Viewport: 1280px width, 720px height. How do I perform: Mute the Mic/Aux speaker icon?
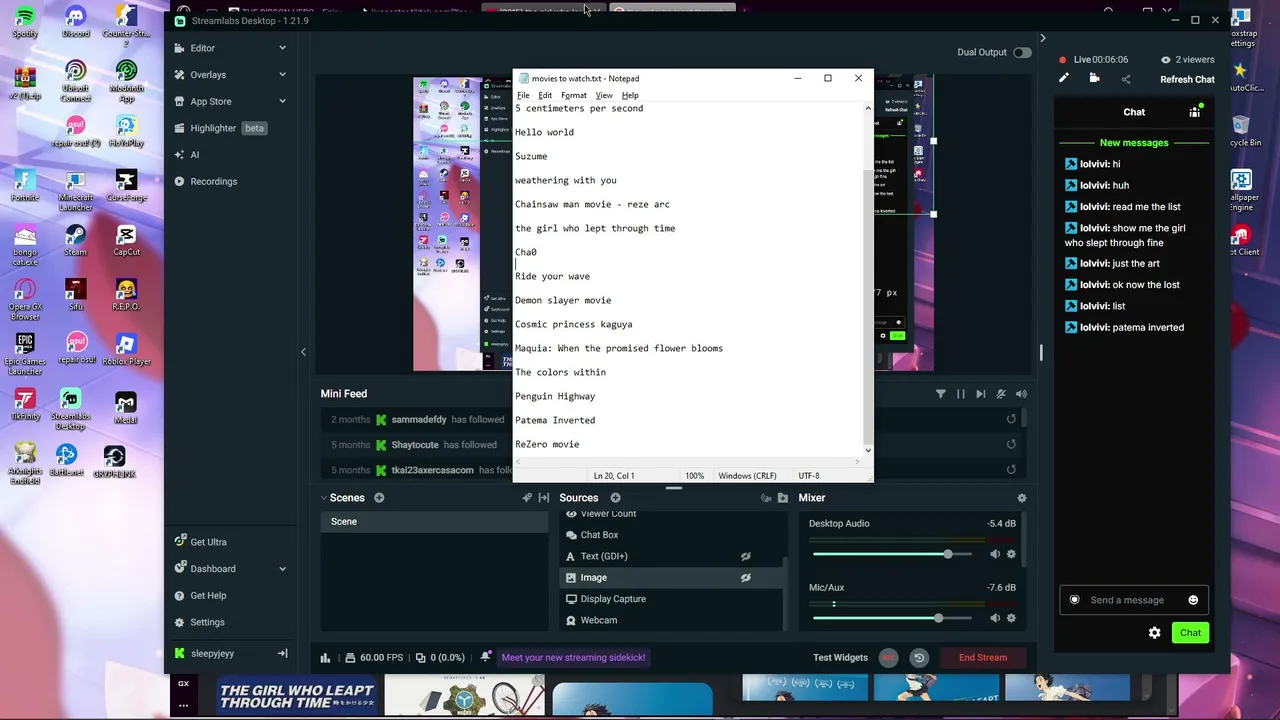click(995, 618)
